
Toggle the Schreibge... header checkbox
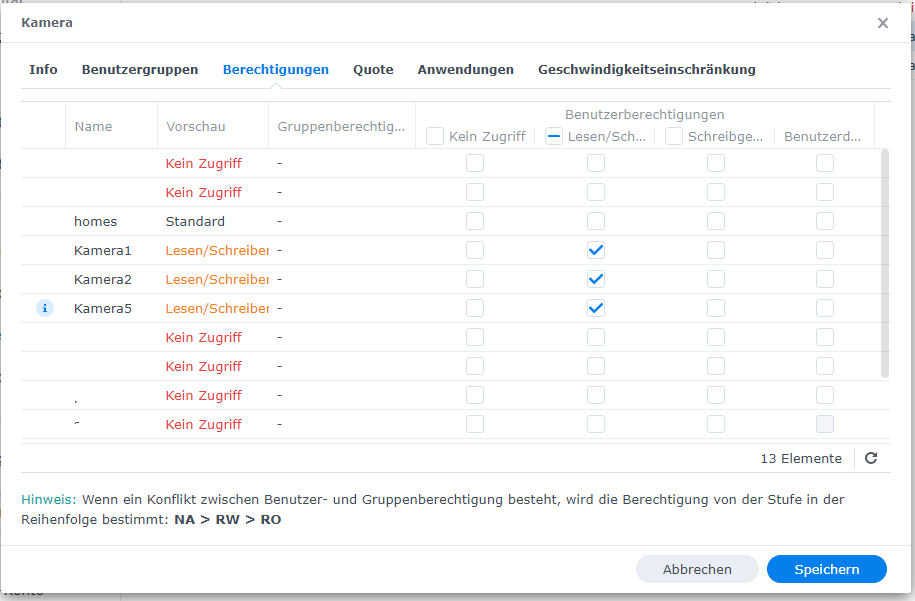674,136
